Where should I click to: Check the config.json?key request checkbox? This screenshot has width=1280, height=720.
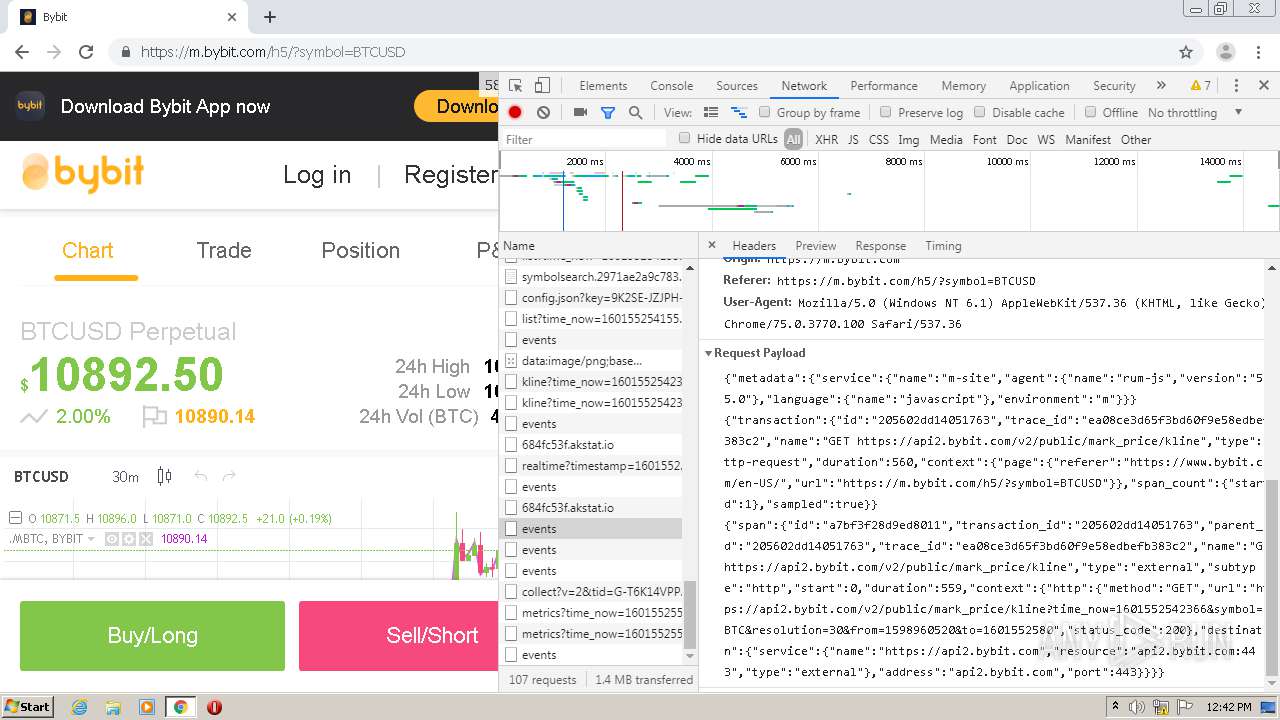coord(511,297)
